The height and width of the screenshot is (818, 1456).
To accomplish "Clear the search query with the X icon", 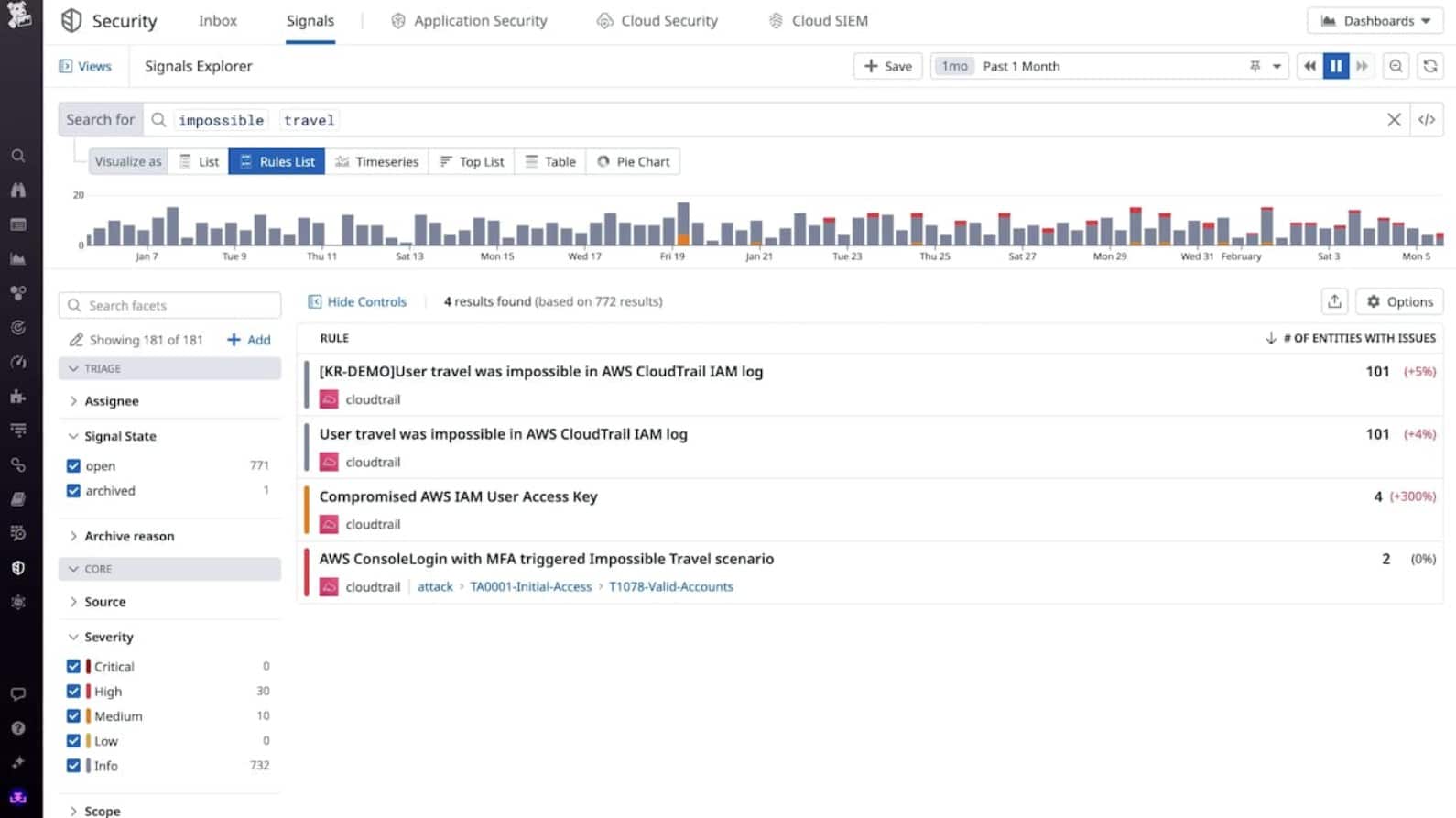I will tap(1394, 120).
